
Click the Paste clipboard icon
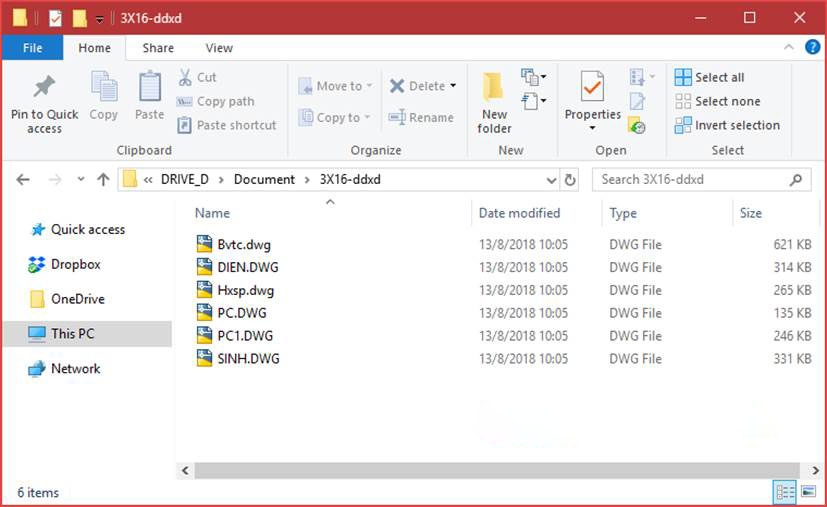tap(150, 86)
